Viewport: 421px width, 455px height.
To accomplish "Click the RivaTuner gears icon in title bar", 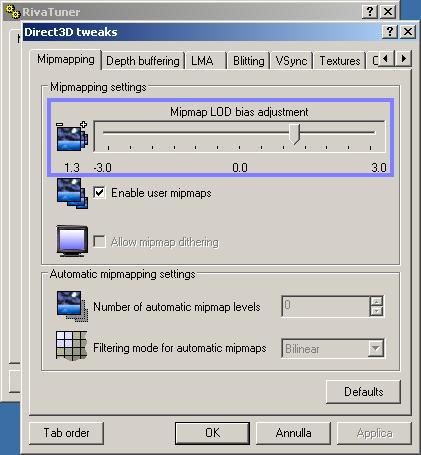I will pyautogui.click(x=13, y=12).
